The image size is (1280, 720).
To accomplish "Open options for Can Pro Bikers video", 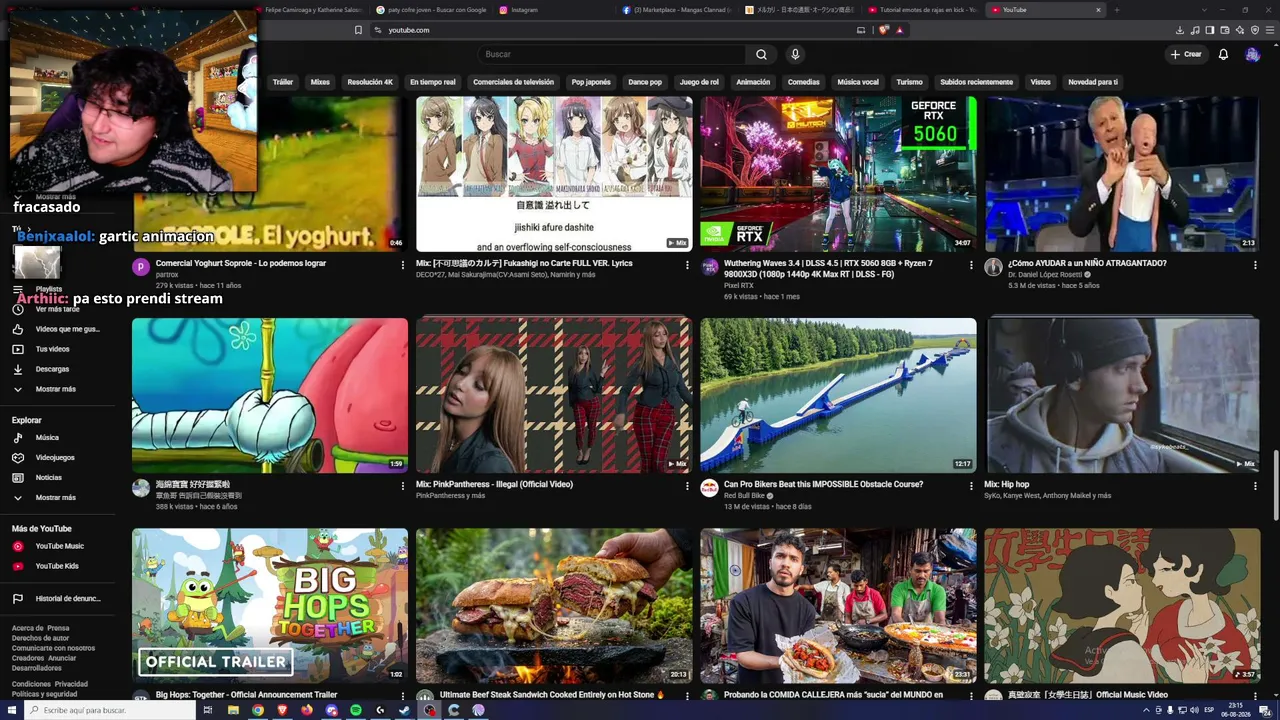I will click(x=971, y=486).
